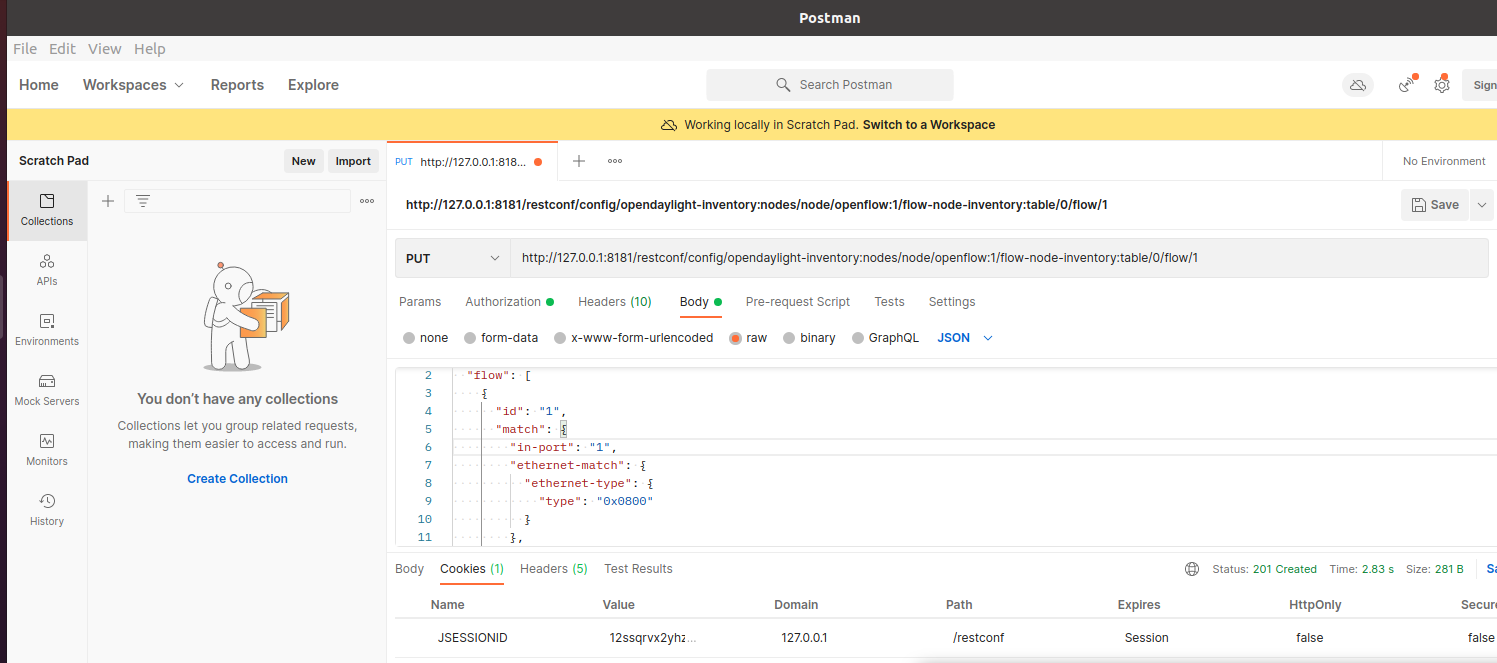The height and width of the screenshot is (663, 1497).
Task: Select the none body type radio
Action: pyautogui.click(x=409, y=338)
